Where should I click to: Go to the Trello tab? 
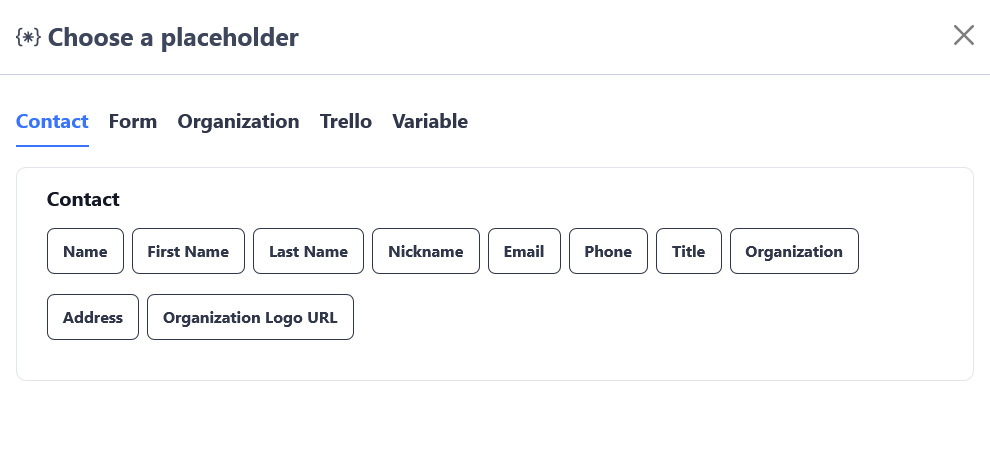coord(346,122)
